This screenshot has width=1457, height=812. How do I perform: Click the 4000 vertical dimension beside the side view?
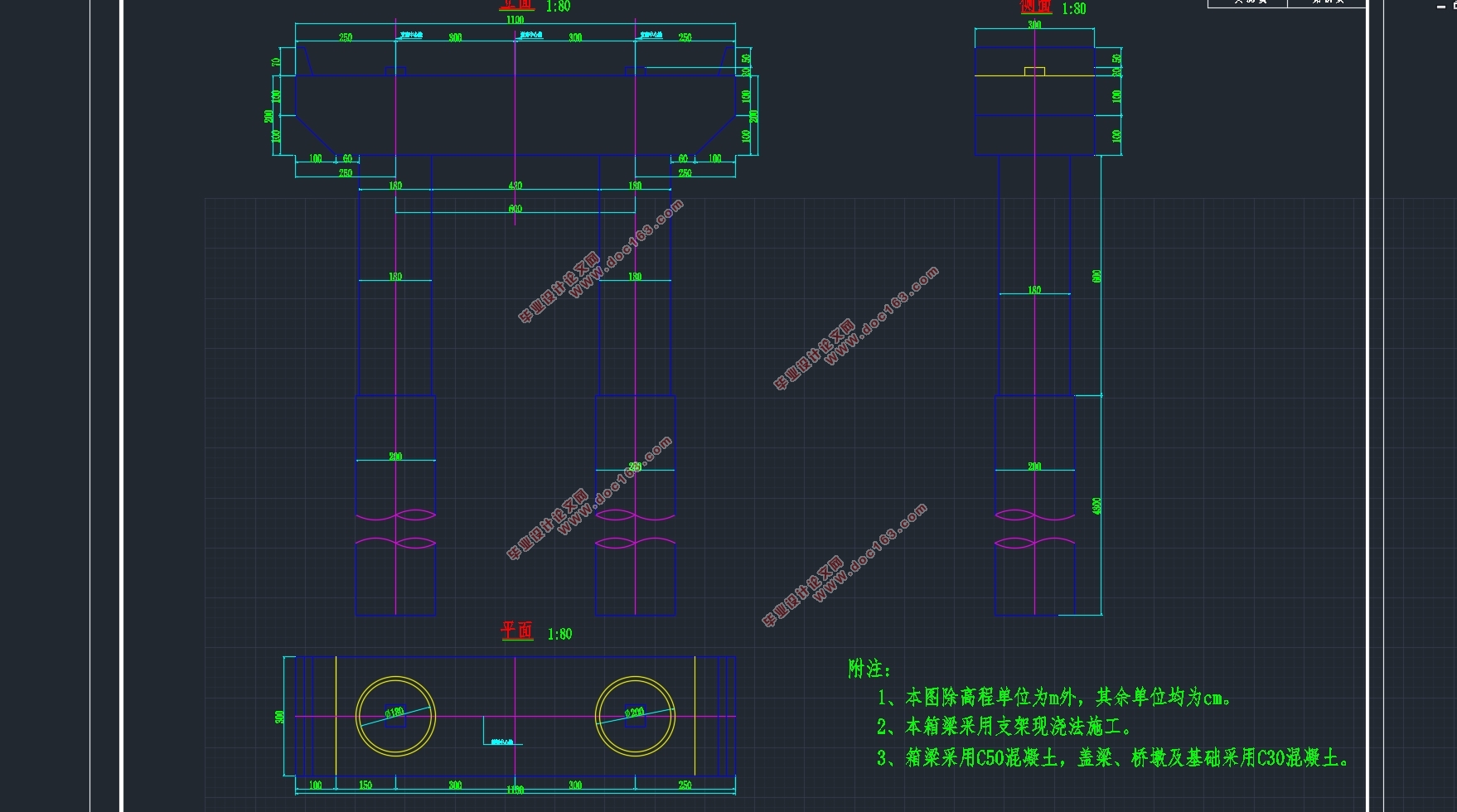tap(1096, 505)
